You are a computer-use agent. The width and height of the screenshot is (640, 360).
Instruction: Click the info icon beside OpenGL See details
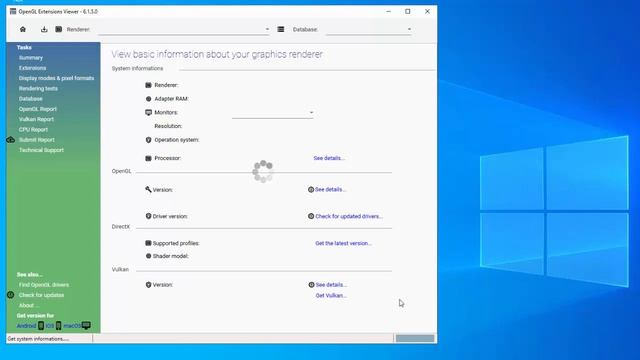point(311,189)
